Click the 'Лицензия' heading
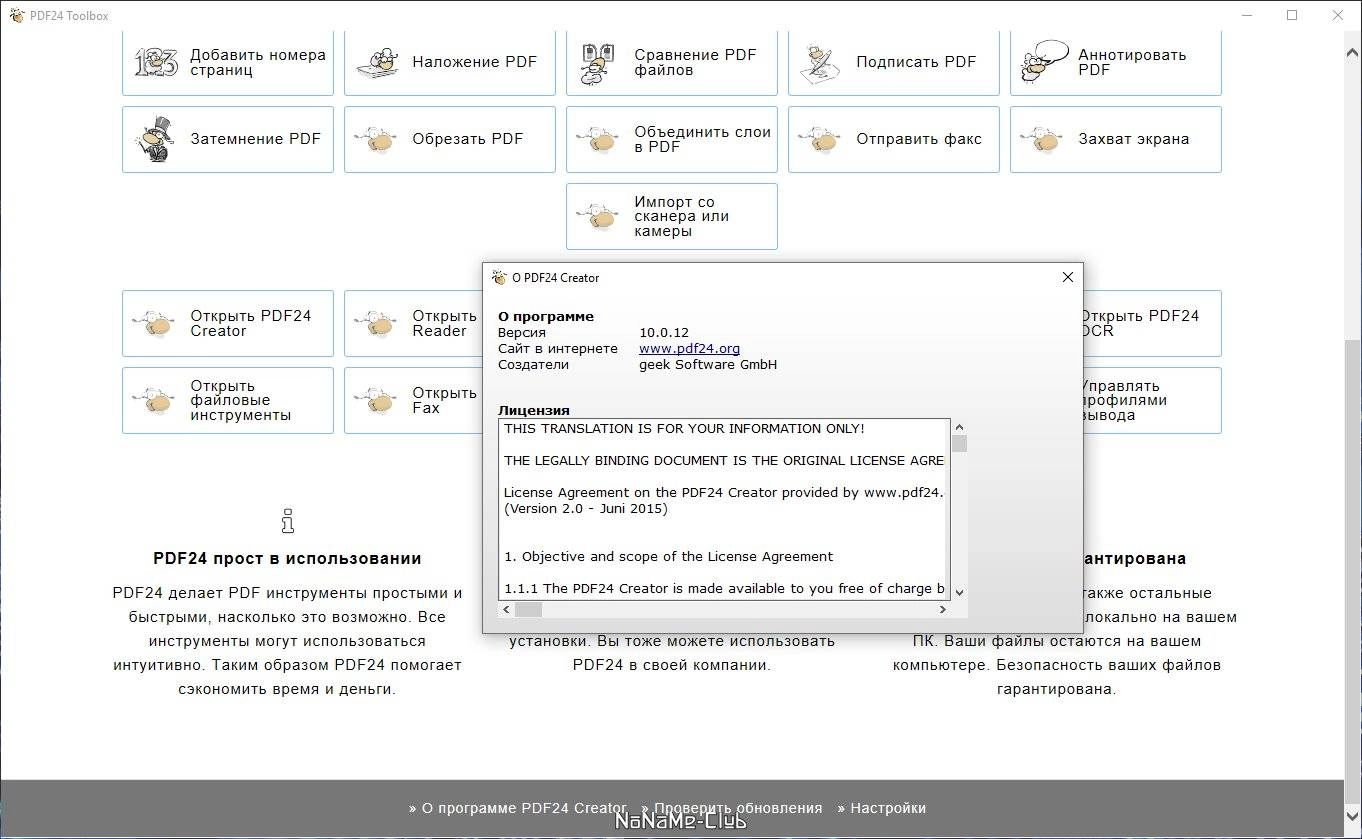1362x839 pixels. [534, 410]
